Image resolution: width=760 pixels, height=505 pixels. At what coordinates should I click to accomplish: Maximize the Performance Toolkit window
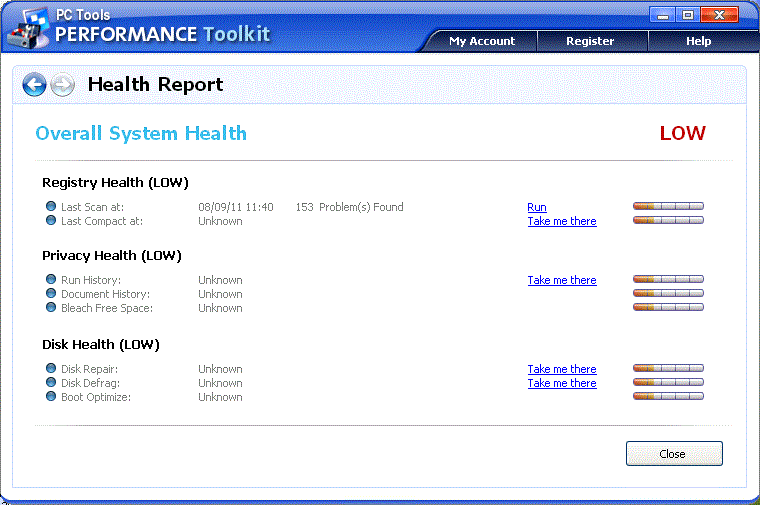coord(688,15)
